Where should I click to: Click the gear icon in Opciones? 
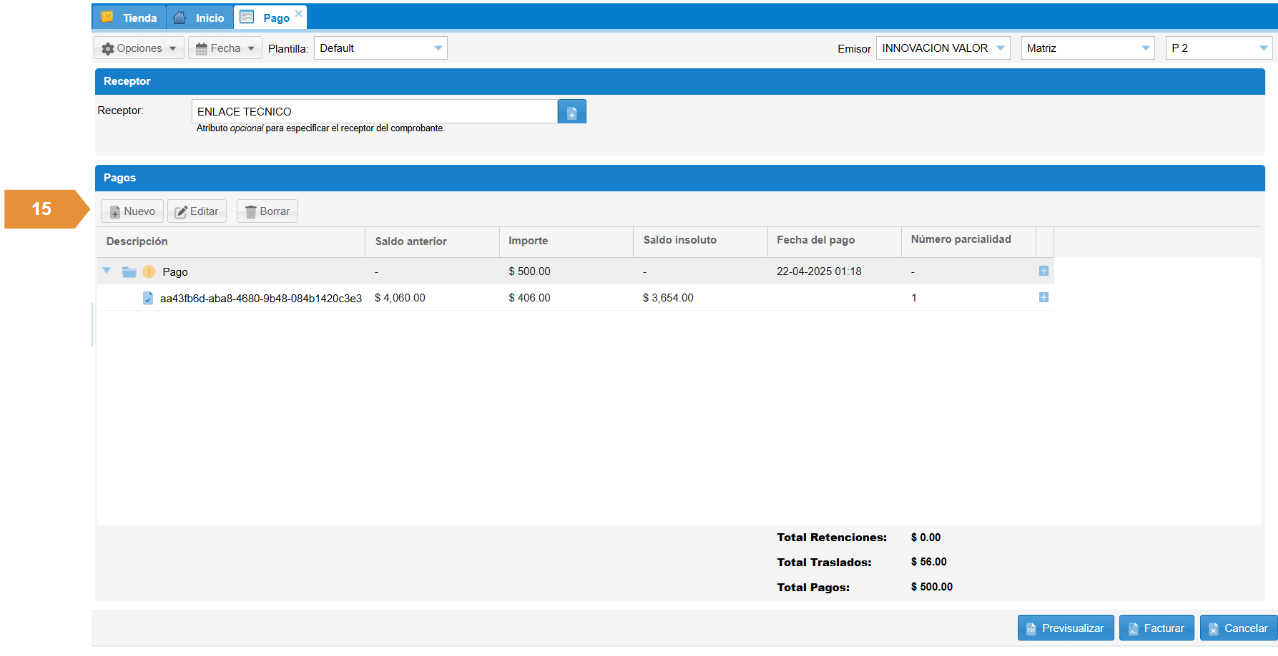(108, 48)
